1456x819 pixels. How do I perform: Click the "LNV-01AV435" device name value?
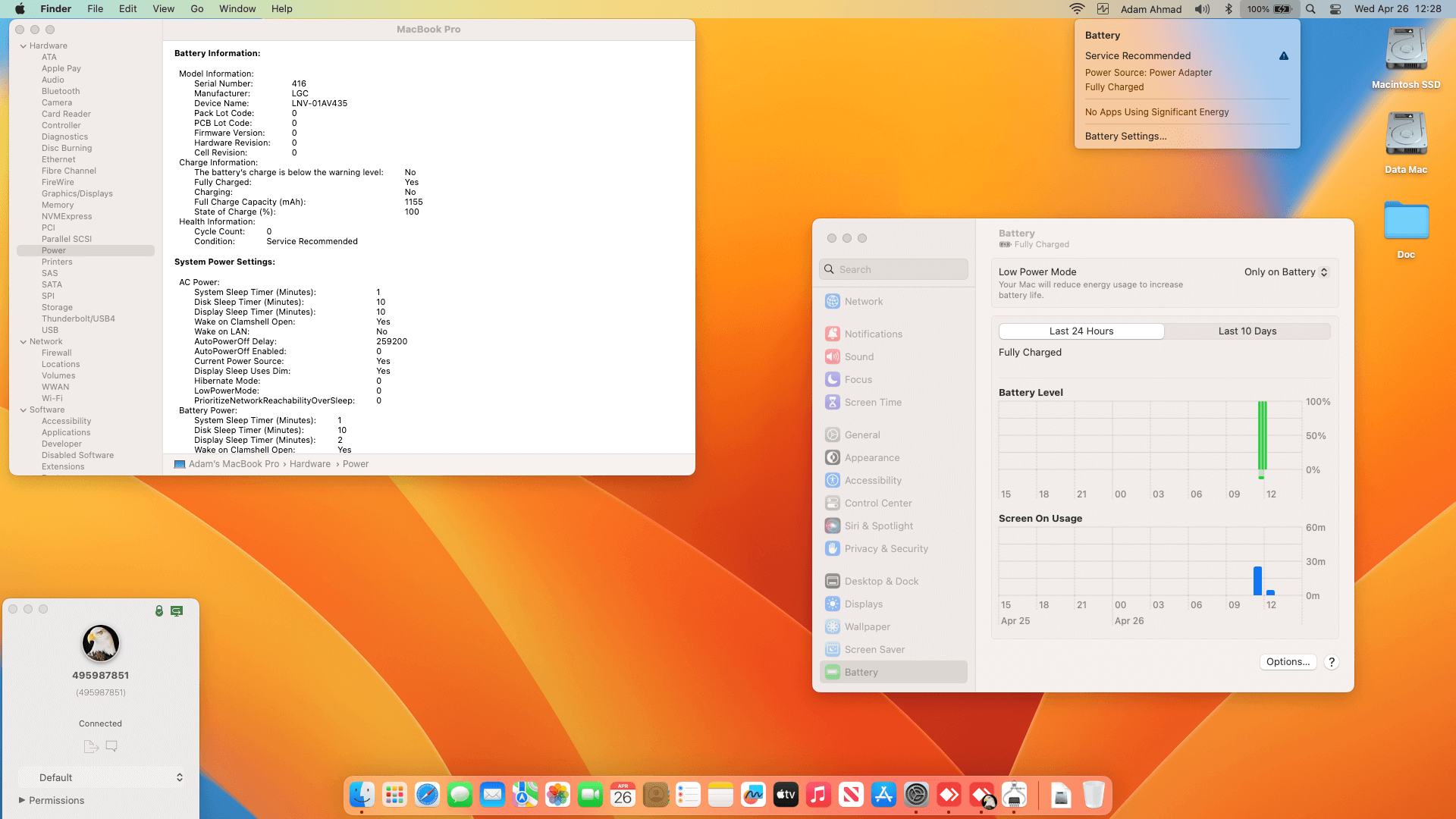click(319, 104)
